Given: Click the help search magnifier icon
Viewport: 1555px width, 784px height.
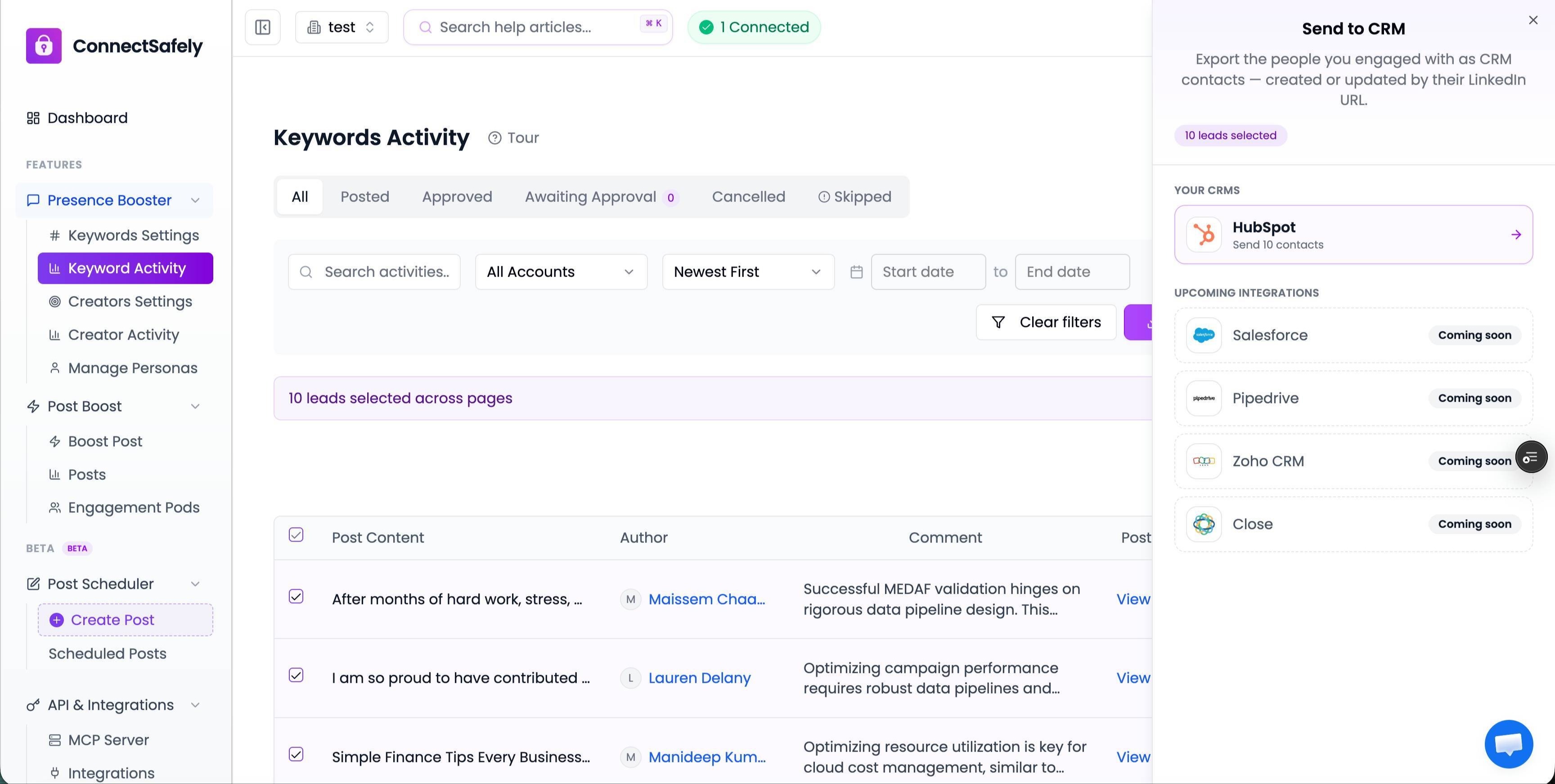Looking at the screenshot, I should point(425,27).
